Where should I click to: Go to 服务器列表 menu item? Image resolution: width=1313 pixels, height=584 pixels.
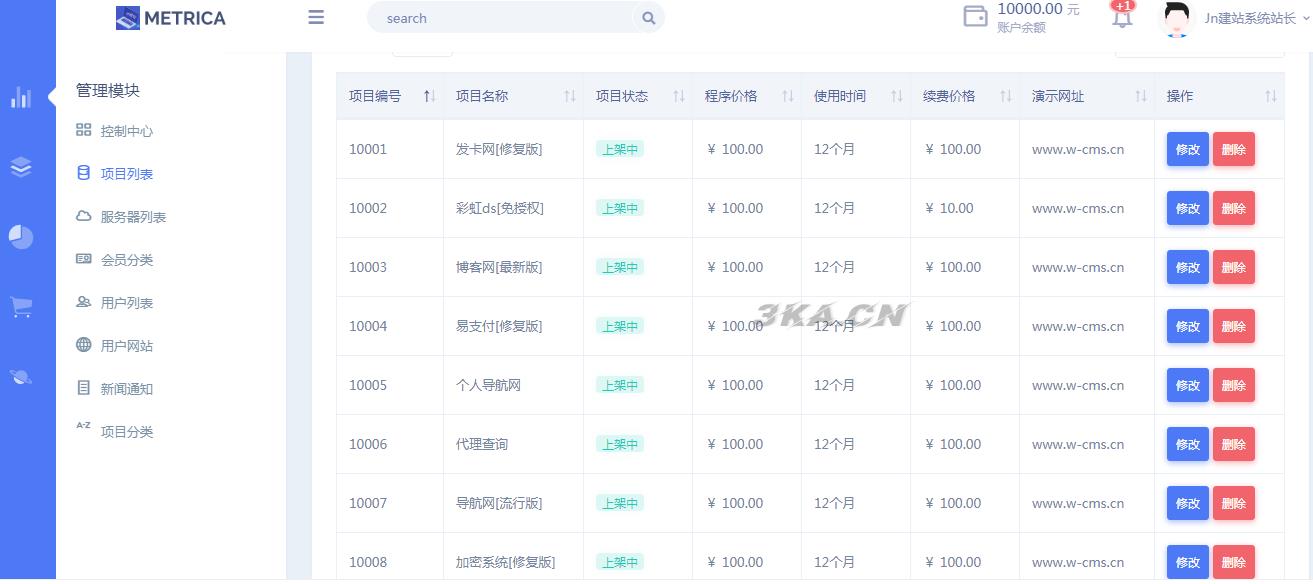click(x=133, y=217)
